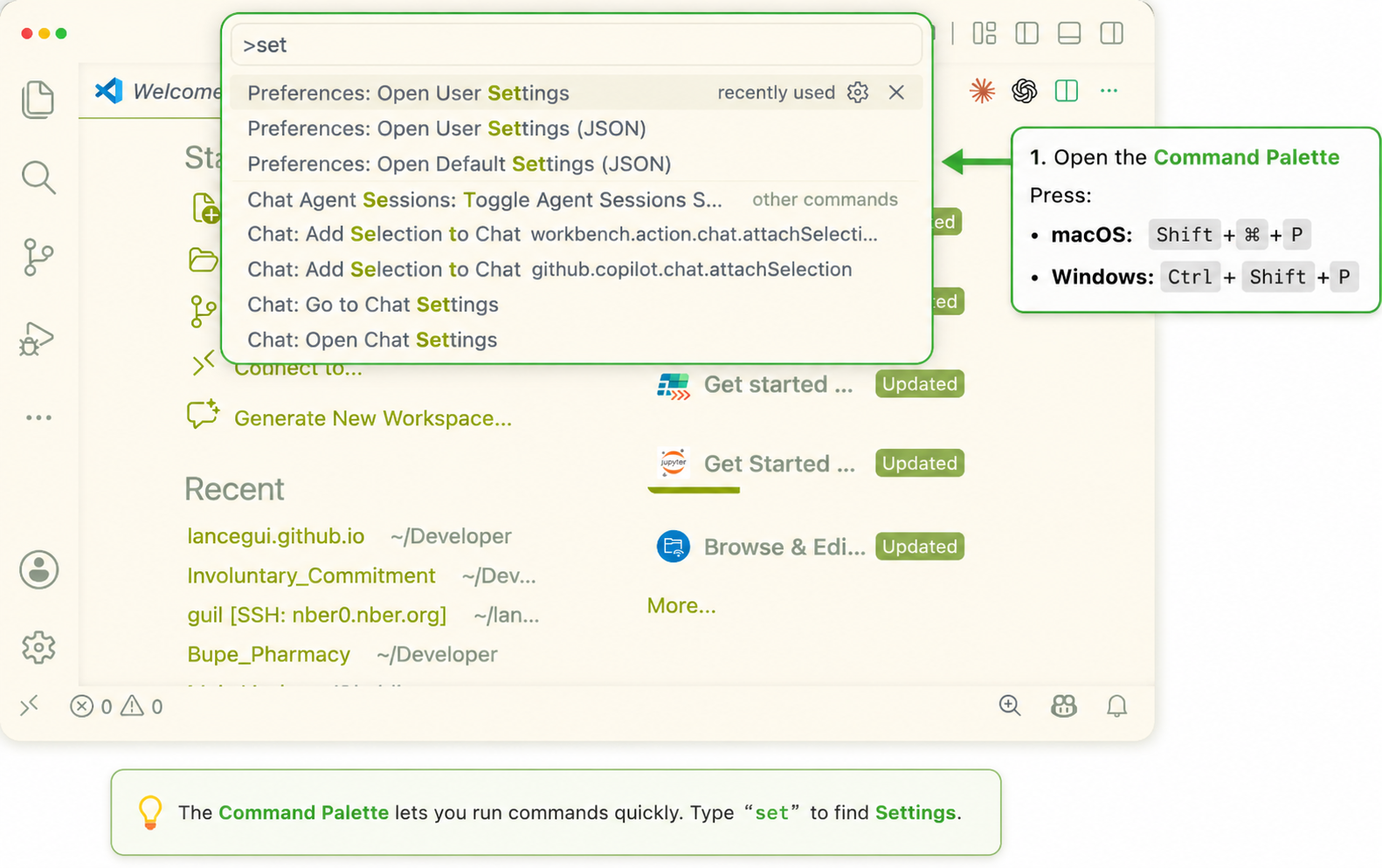The width and height of the screenshot is (1382, 868).
Task: Click the sparkle chat icon beside Generate New Workspace
Action: (204, 415)
